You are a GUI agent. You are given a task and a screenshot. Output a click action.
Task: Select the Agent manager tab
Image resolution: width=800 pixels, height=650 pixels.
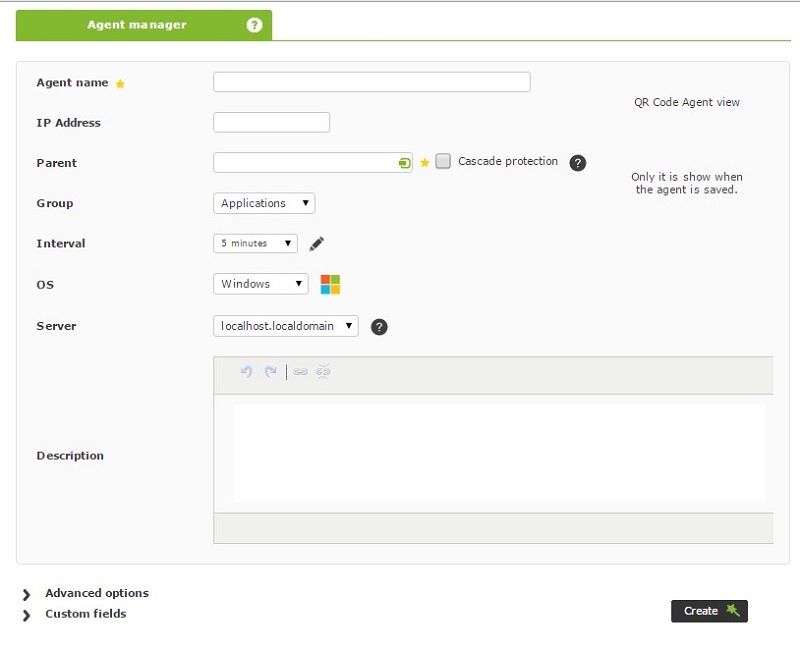click(x=144, y=25)
